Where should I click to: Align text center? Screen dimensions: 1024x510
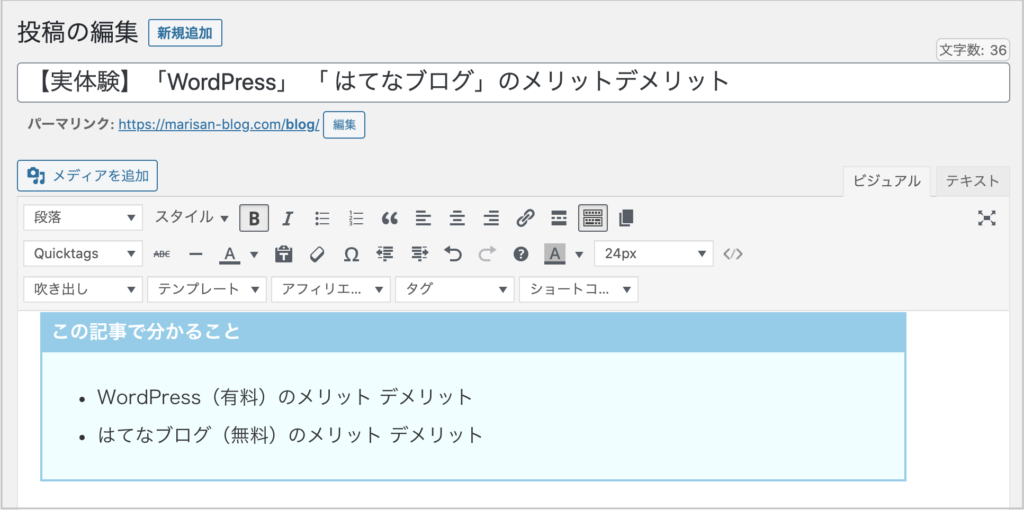(x=457, y=218)
